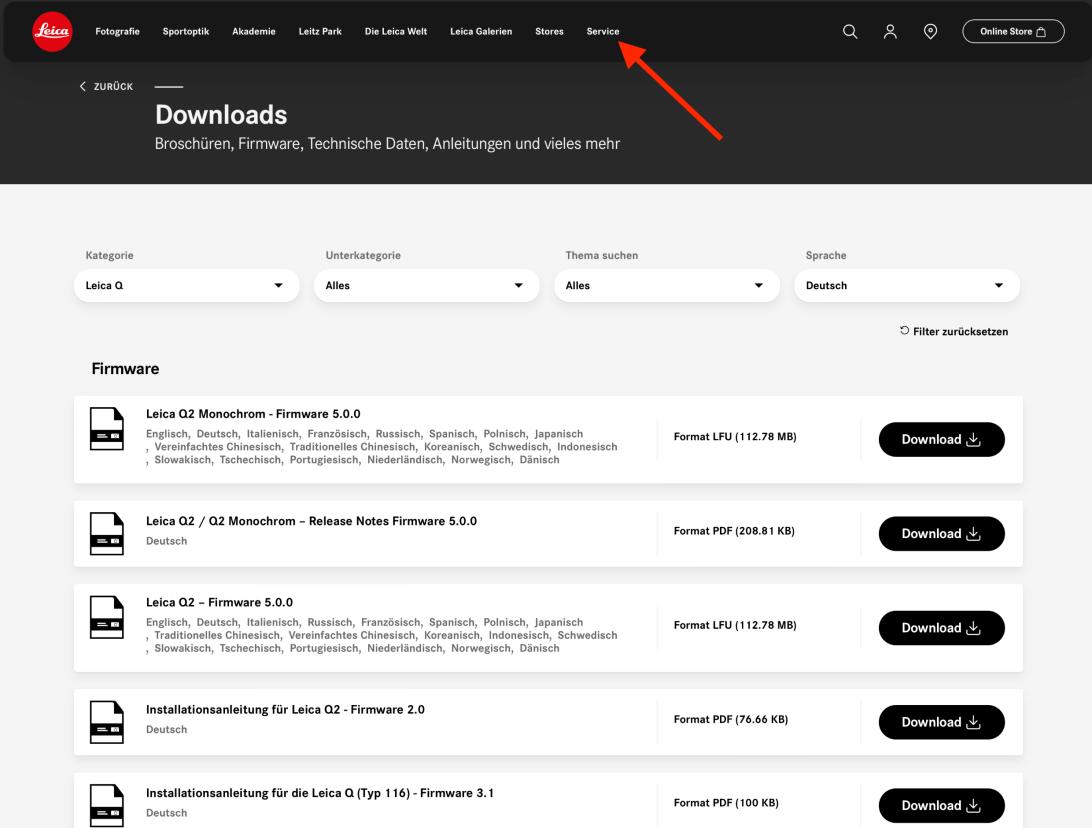The width and height of the screenshot is (1092, 828).
Task: Download the Leica Q Typ 116 installation guide
Action: tap(941, 805)
